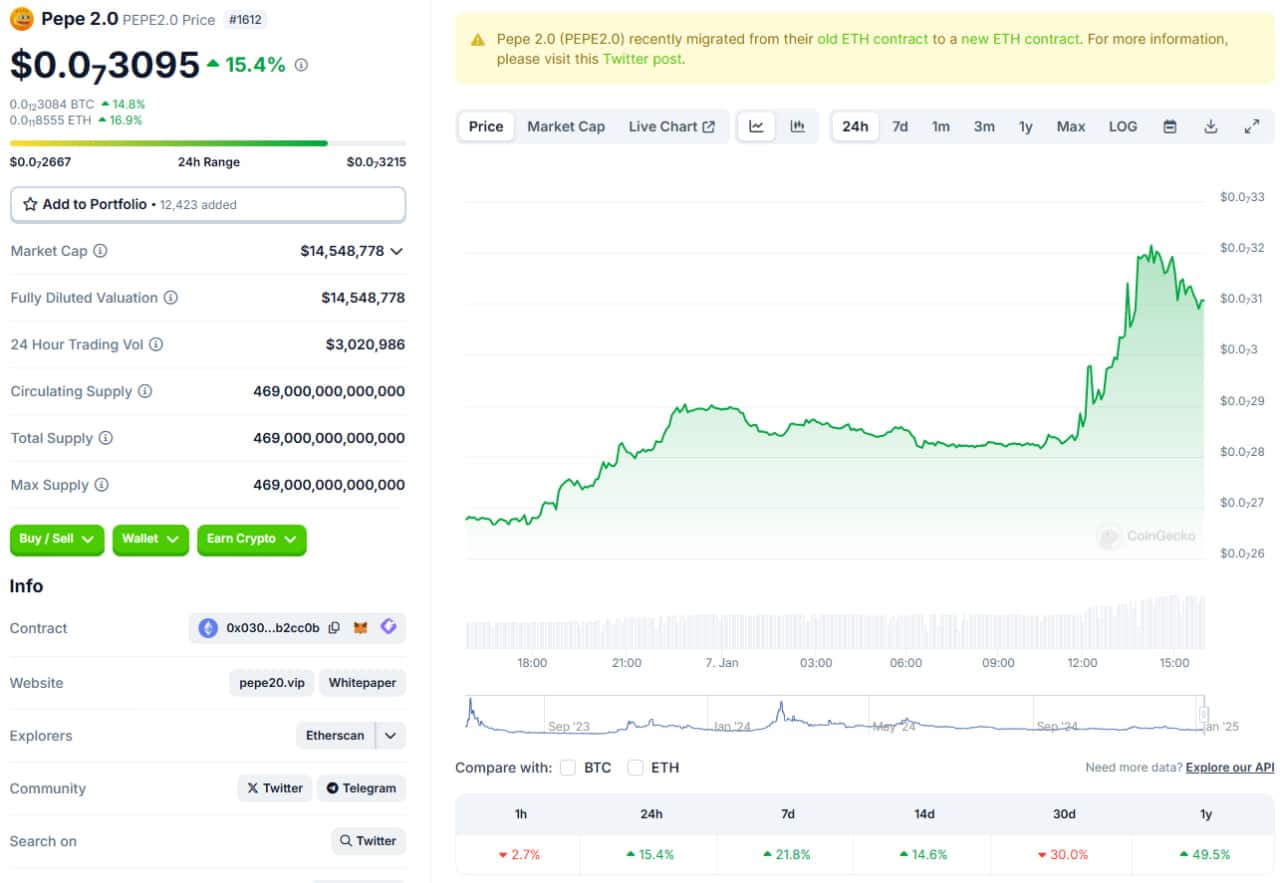Open the calendar date range picker
1280x883 pixels.
click(1169, 126)
